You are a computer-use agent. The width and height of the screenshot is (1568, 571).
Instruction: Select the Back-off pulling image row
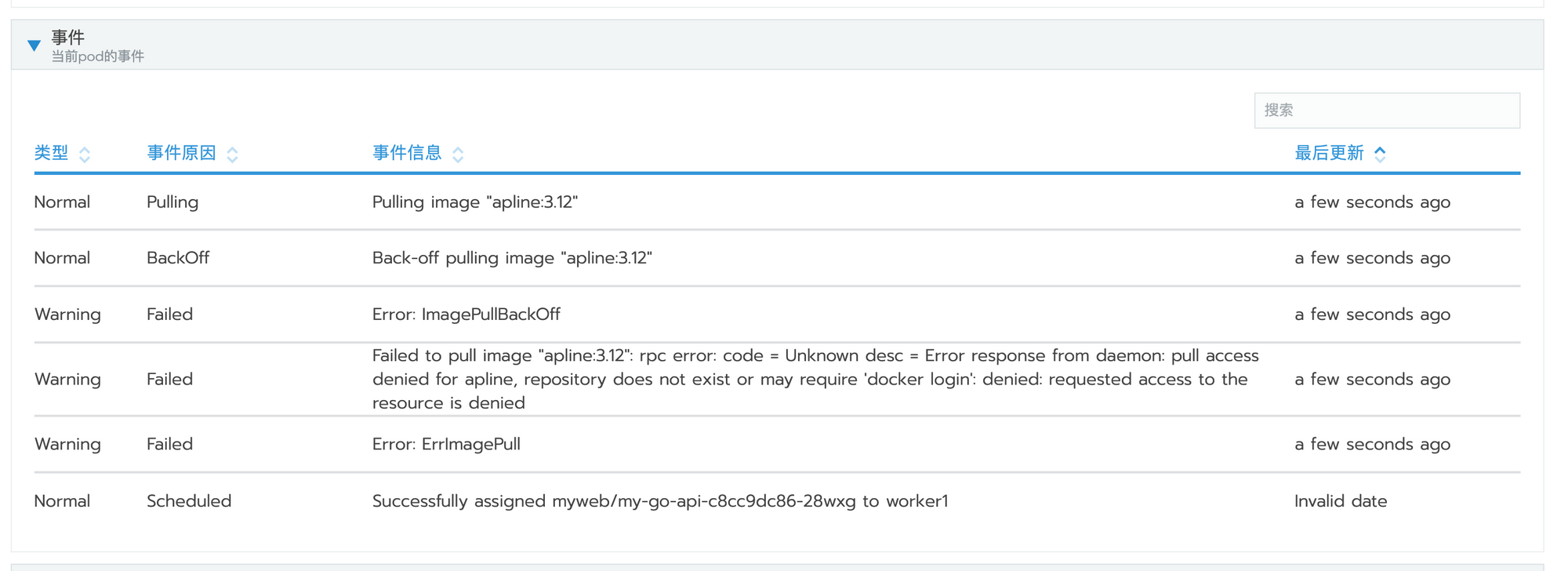pos(777,258)
